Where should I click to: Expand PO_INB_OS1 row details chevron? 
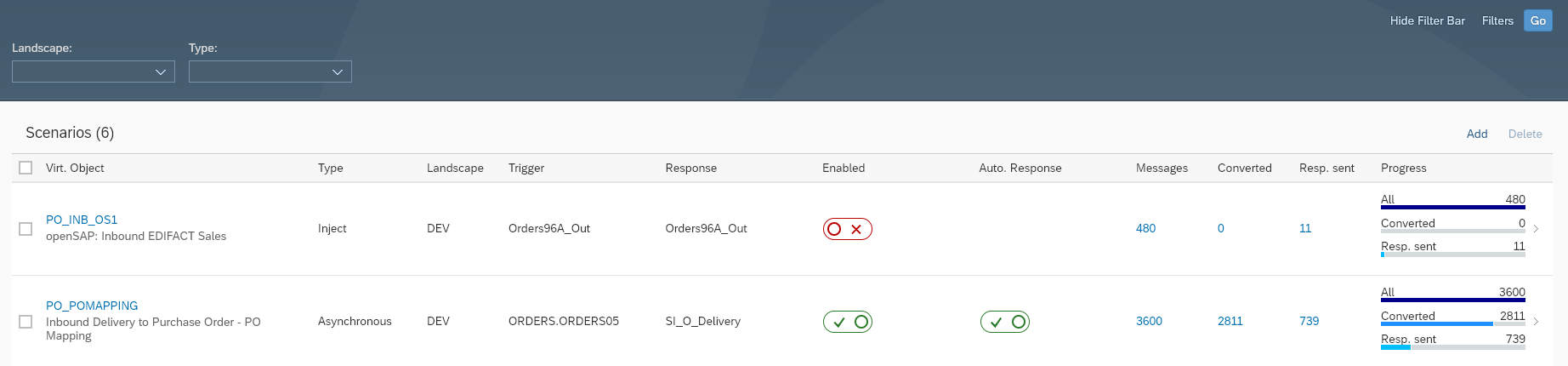[1536, 229]
